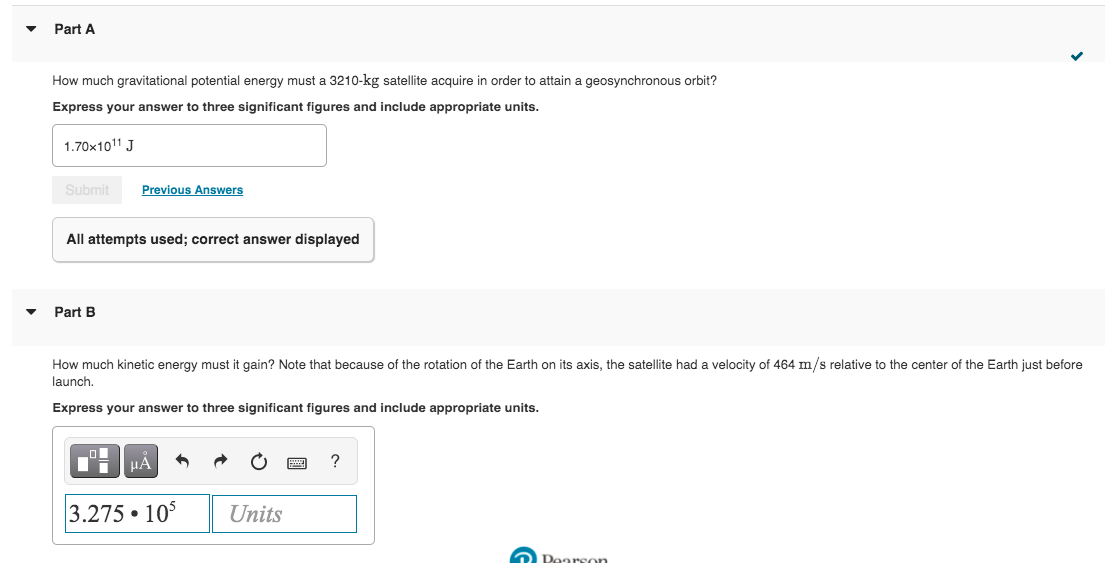Click the redo arrow icon
Image resolution: width=1108 pixels, height=563 pixels.
pyautogui.click(x=220, y=461)
